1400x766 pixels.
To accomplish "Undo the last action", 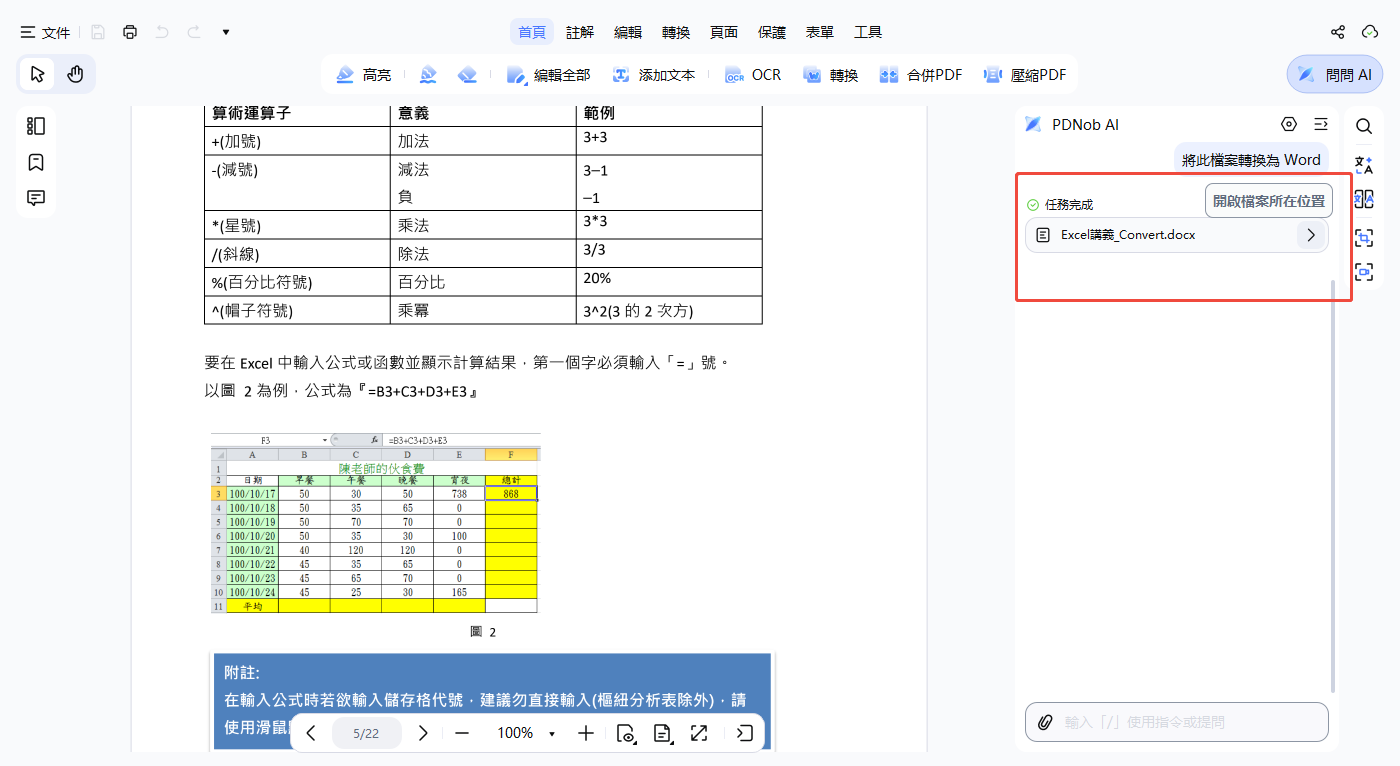I will [162, 32].
